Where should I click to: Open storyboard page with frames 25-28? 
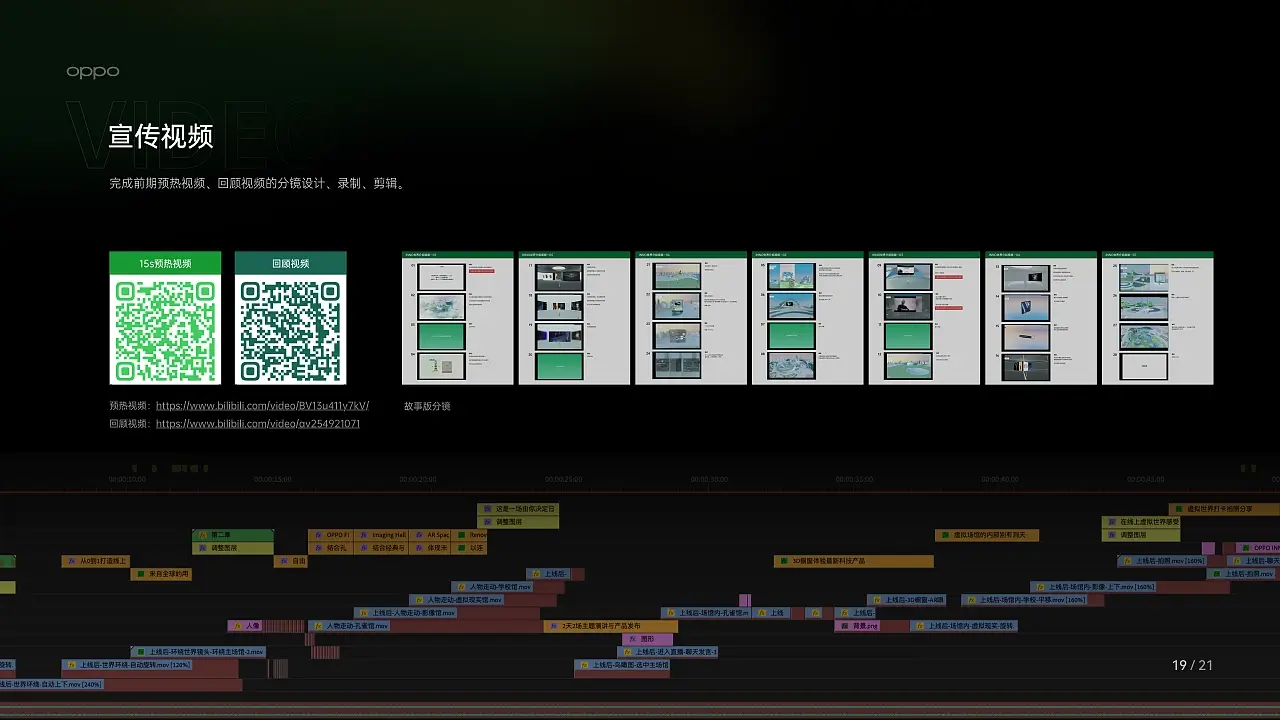pyautogui.click(x=1157, y=318)
